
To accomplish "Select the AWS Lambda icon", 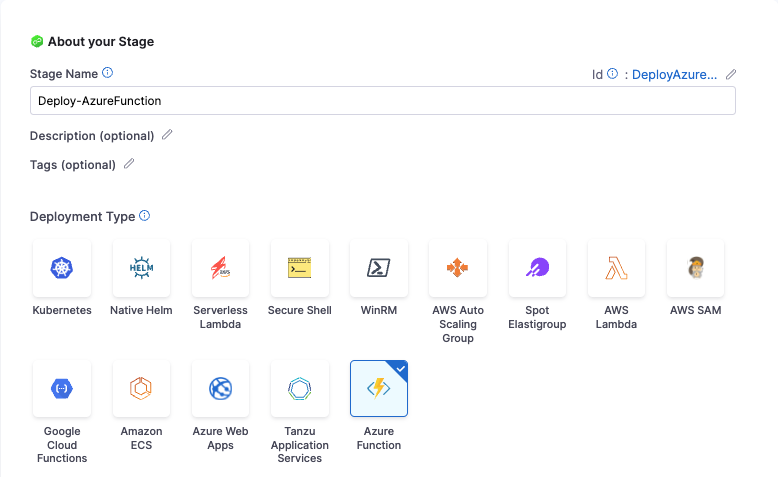I will pos(616,268).
